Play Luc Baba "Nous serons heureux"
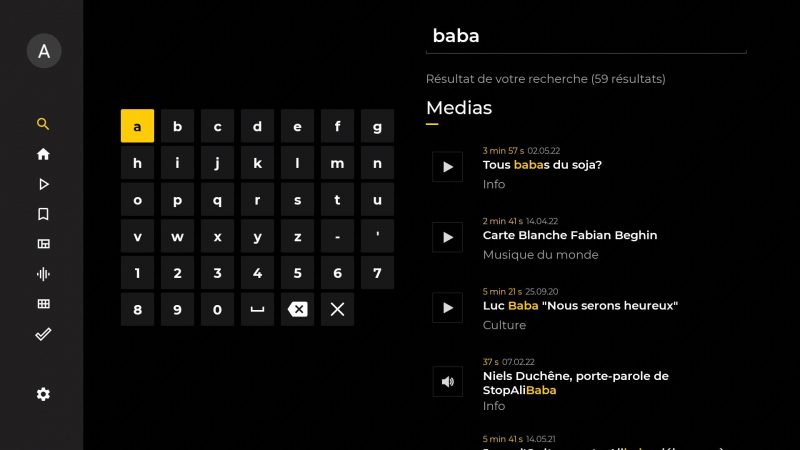The height and width of the screenshot is (450, 800). tap(447, 307)
